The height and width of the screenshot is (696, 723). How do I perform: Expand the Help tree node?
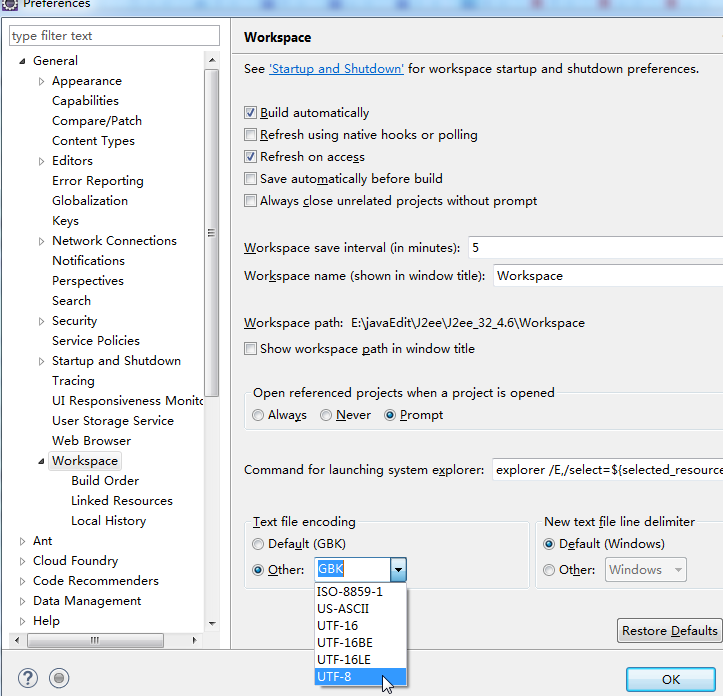coord(22,621)
